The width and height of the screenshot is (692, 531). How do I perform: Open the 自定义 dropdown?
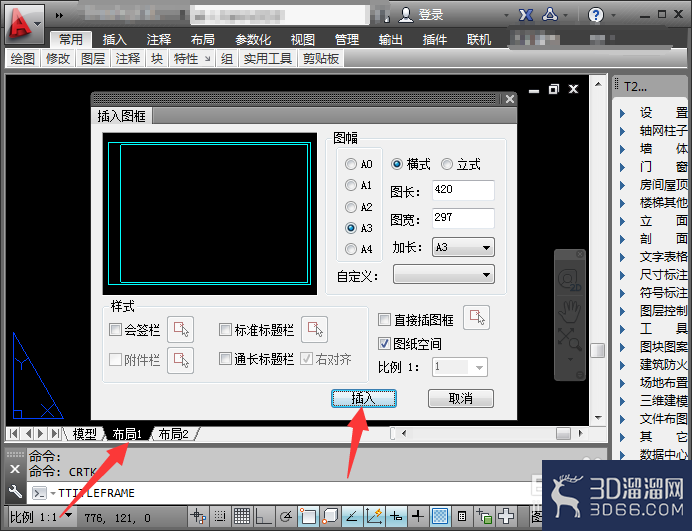444,275
